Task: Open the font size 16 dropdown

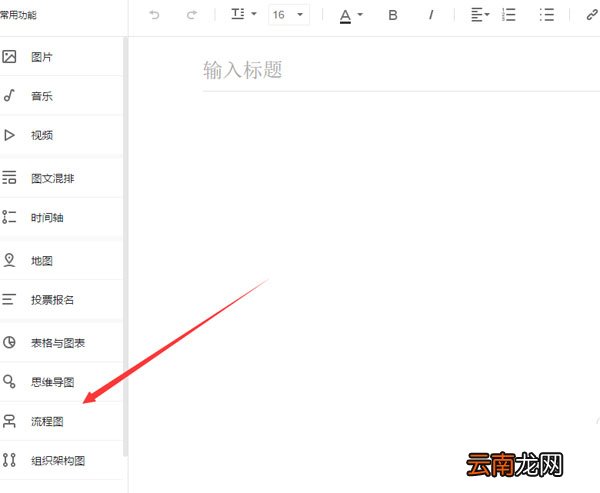Action: pyautogui.click(x=289, y=15)
